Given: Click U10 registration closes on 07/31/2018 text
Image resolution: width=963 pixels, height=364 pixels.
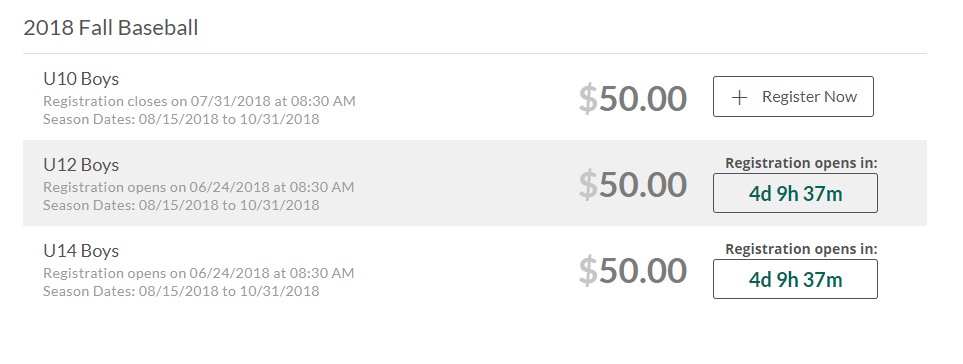Looking at the screenshot, I should 199,101.
